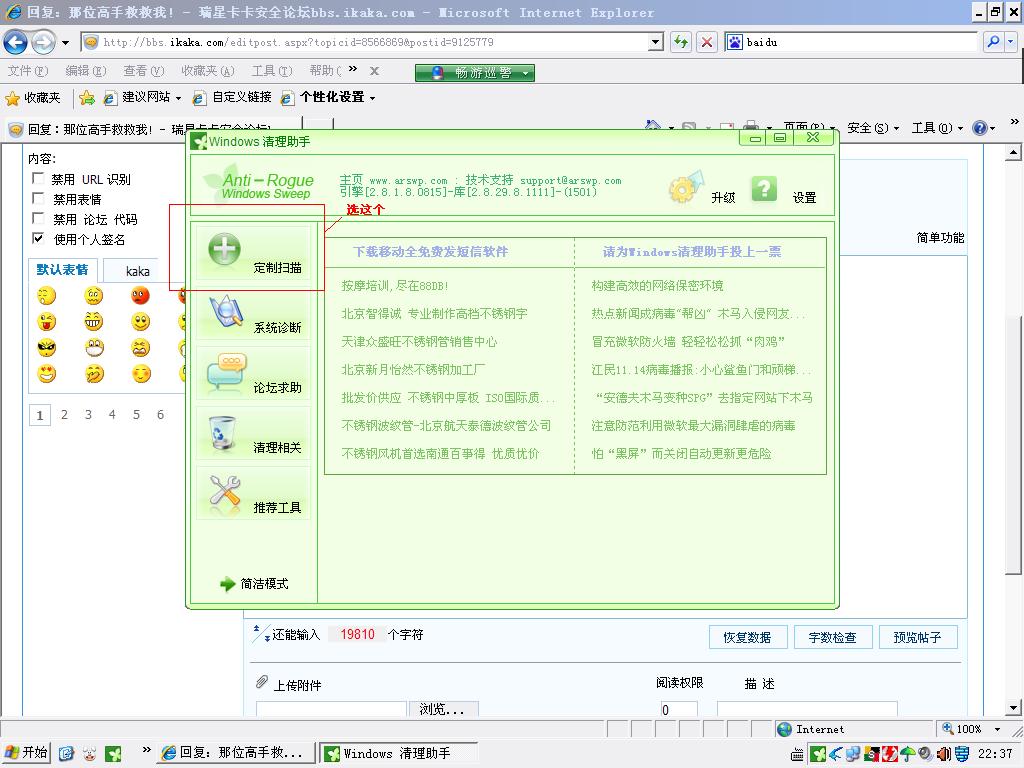Click the 阅读权限 input field
Image resolution: width=1024 pixels, height=768 pixels.
(x=679, y=709)
